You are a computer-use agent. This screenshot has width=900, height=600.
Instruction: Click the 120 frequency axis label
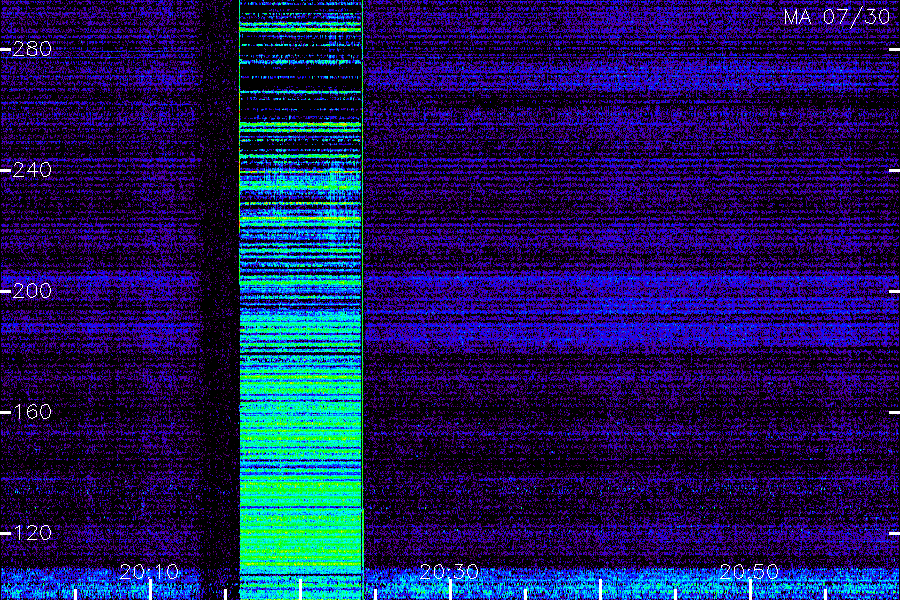click(x=32, y=533)
